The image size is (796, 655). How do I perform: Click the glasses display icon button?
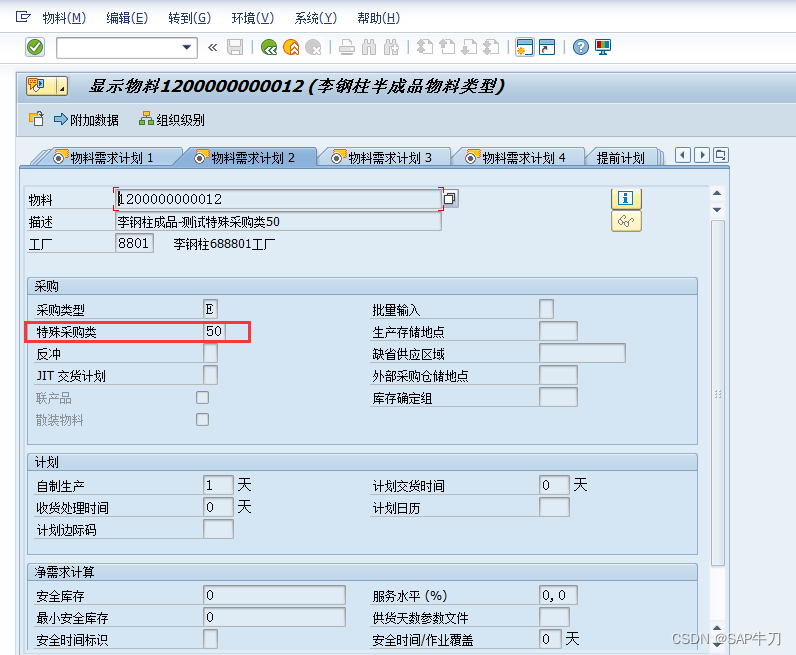(626, 221)
